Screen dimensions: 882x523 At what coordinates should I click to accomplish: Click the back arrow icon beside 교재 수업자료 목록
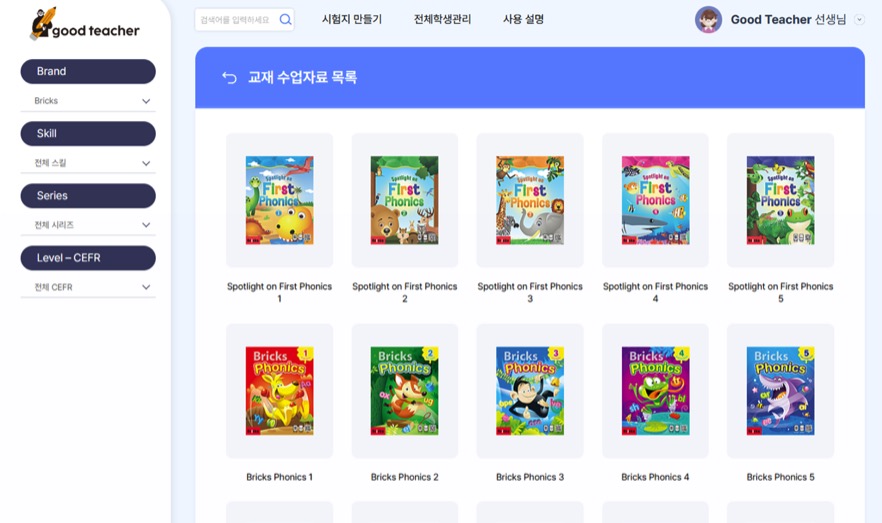pyautogui.click(x=229, y=78)
